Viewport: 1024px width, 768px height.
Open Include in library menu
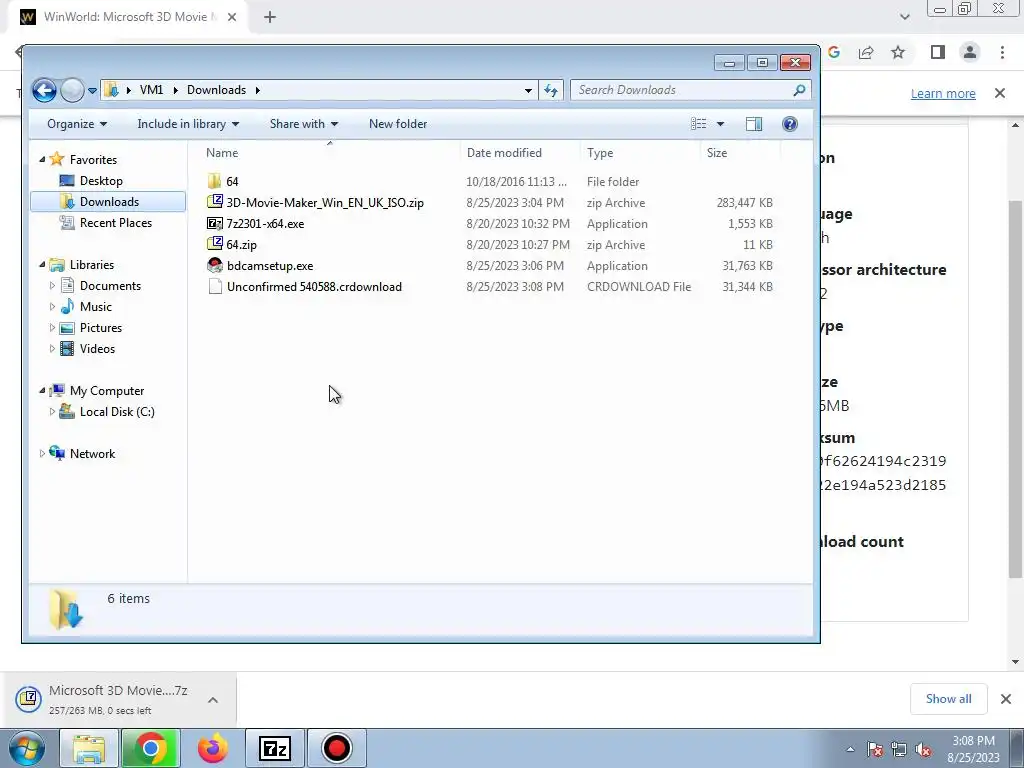click(188, 124)
